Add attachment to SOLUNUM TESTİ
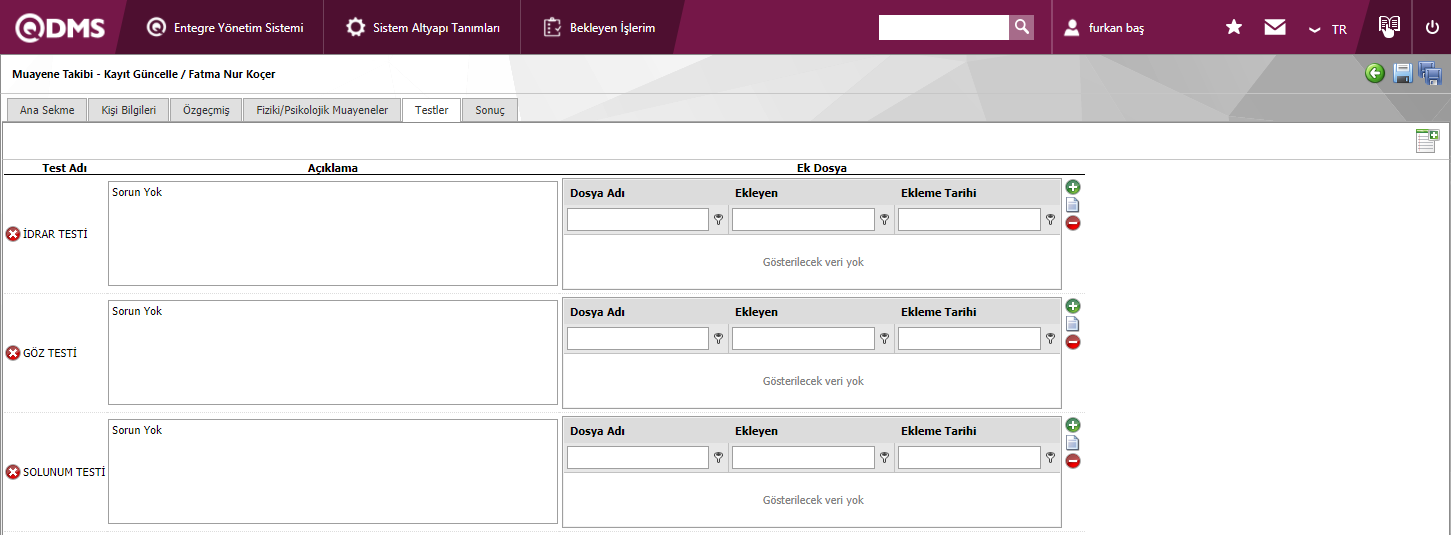1451x535 pixels. (x=1073, y=425)
